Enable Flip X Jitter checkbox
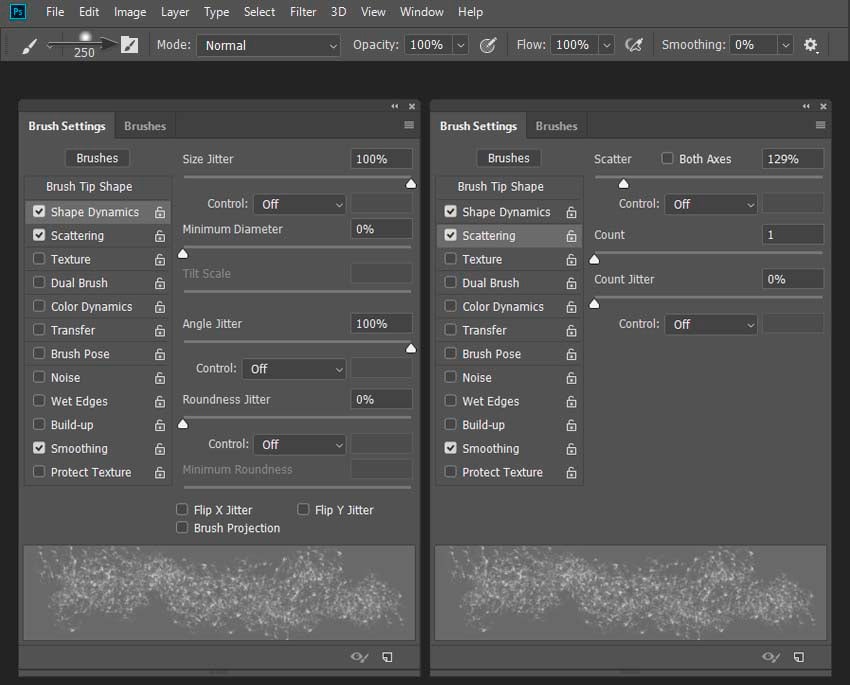The width and height of the screenshot is (850, 685). point(182,509)
